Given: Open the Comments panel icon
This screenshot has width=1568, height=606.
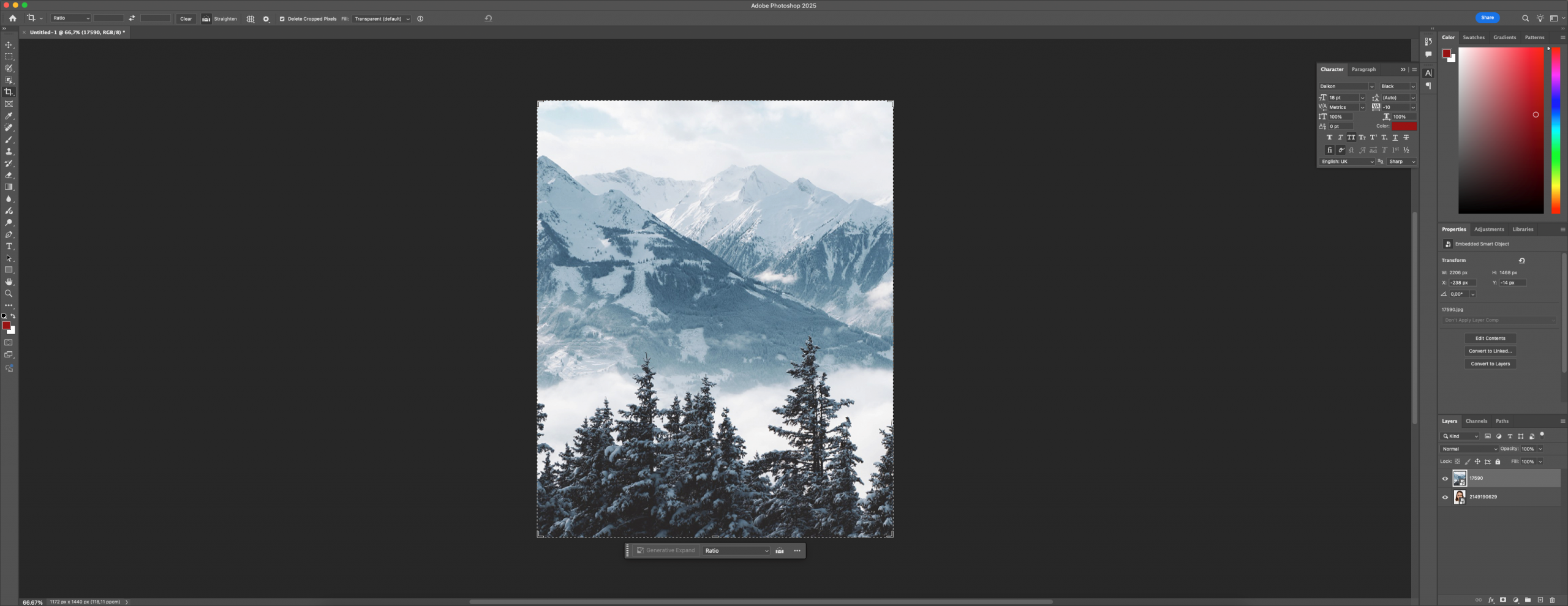Looking at the screenshot, I should click(x=1428, y=54).
